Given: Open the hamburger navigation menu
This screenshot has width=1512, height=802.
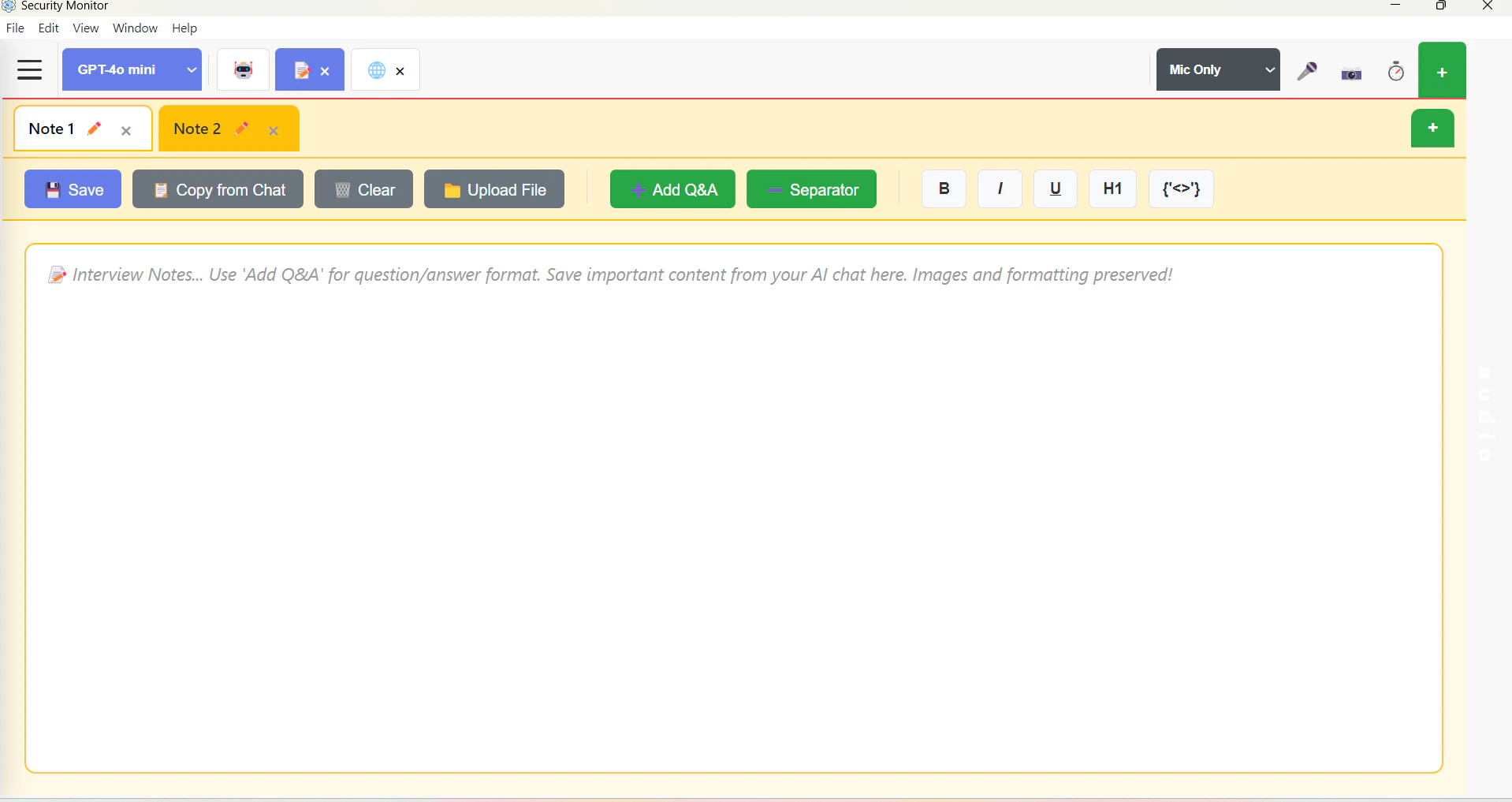Looking at the screenshot, I should pyautogui.click(x=29, y=69).
